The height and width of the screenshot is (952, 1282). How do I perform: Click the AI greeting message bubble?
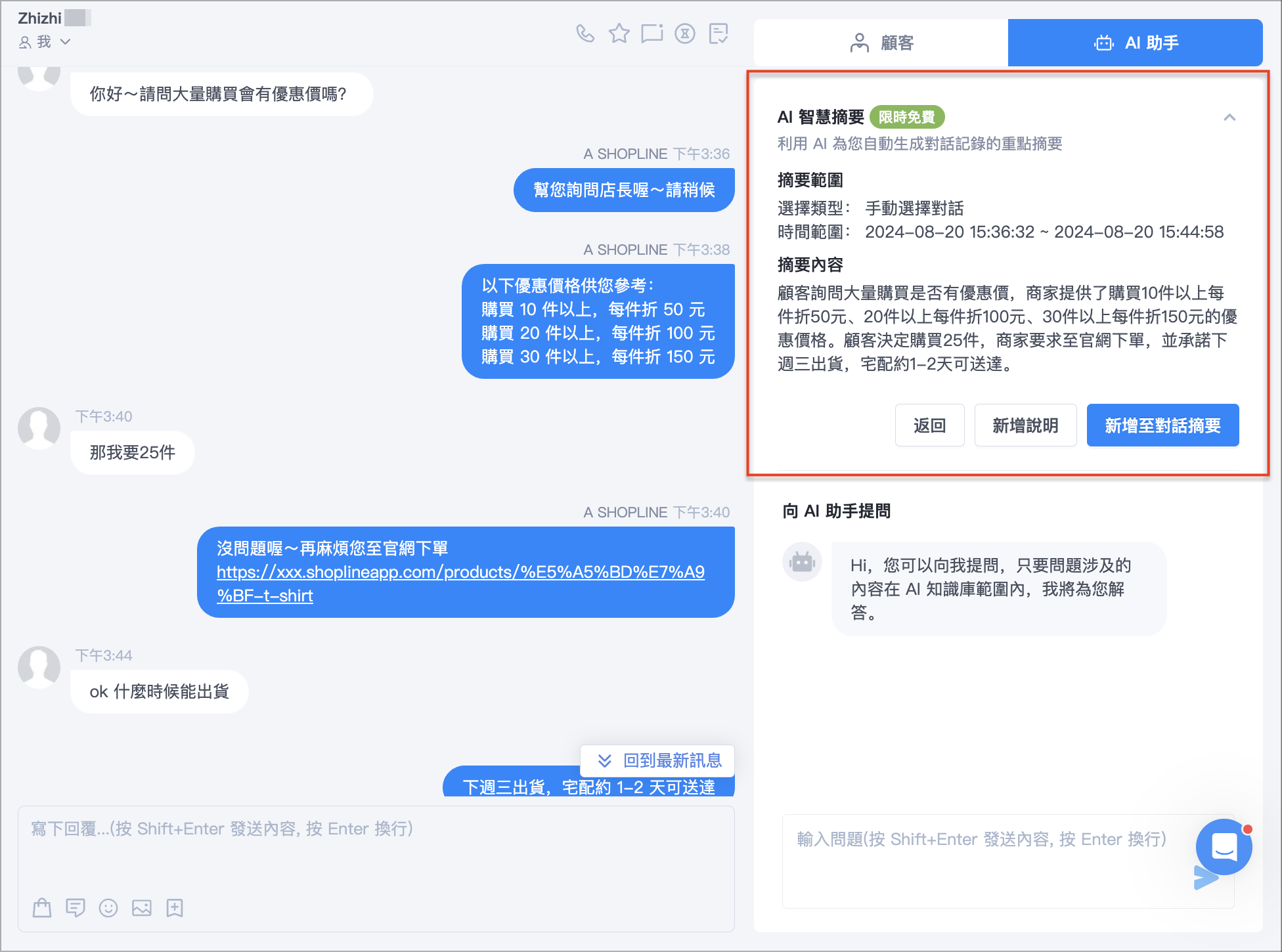(x=999, y=589)
